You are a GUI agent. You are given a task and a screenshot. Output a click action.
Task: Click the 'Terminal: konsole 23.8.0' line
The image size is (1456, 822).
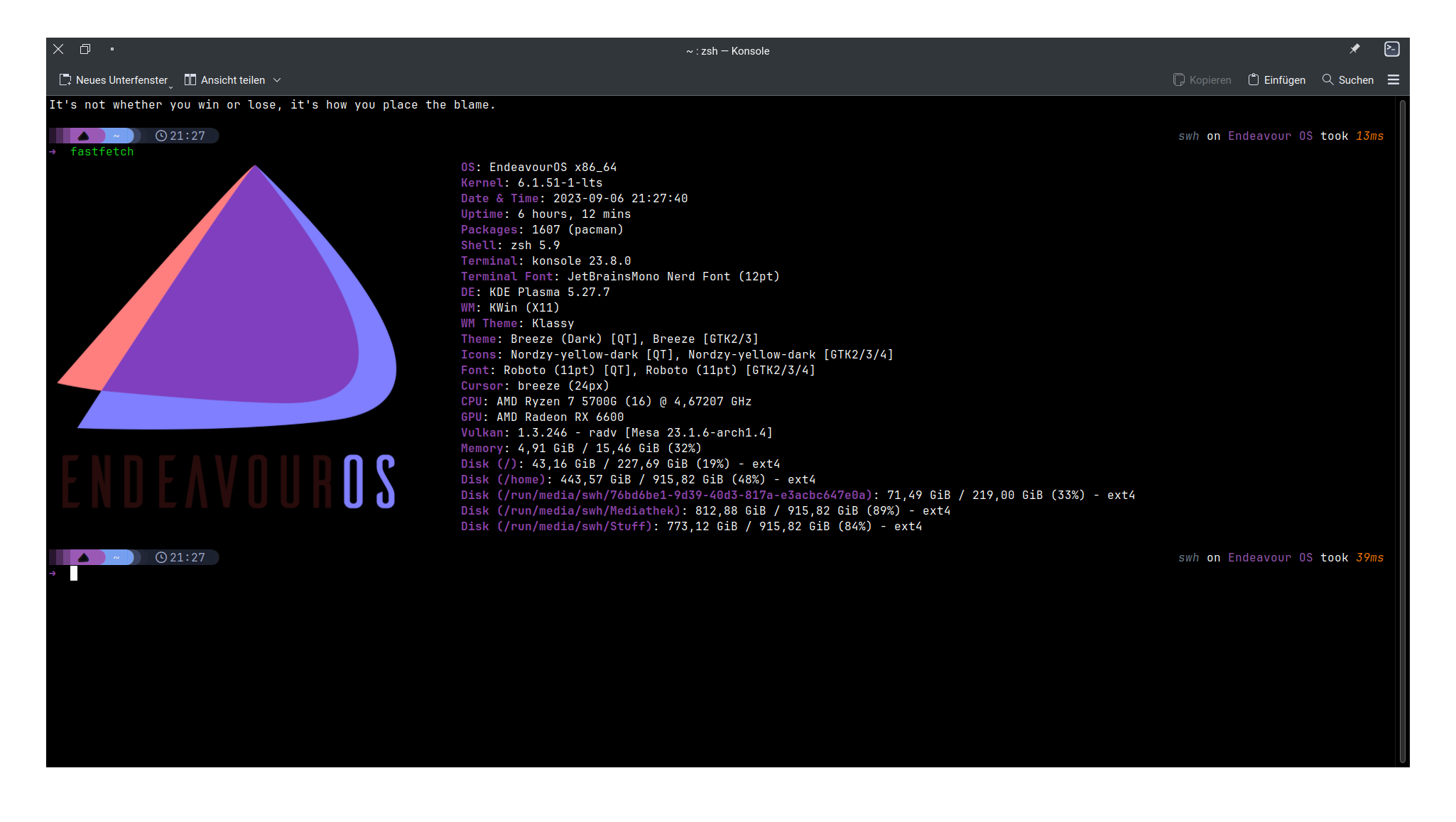pos(546,261)
